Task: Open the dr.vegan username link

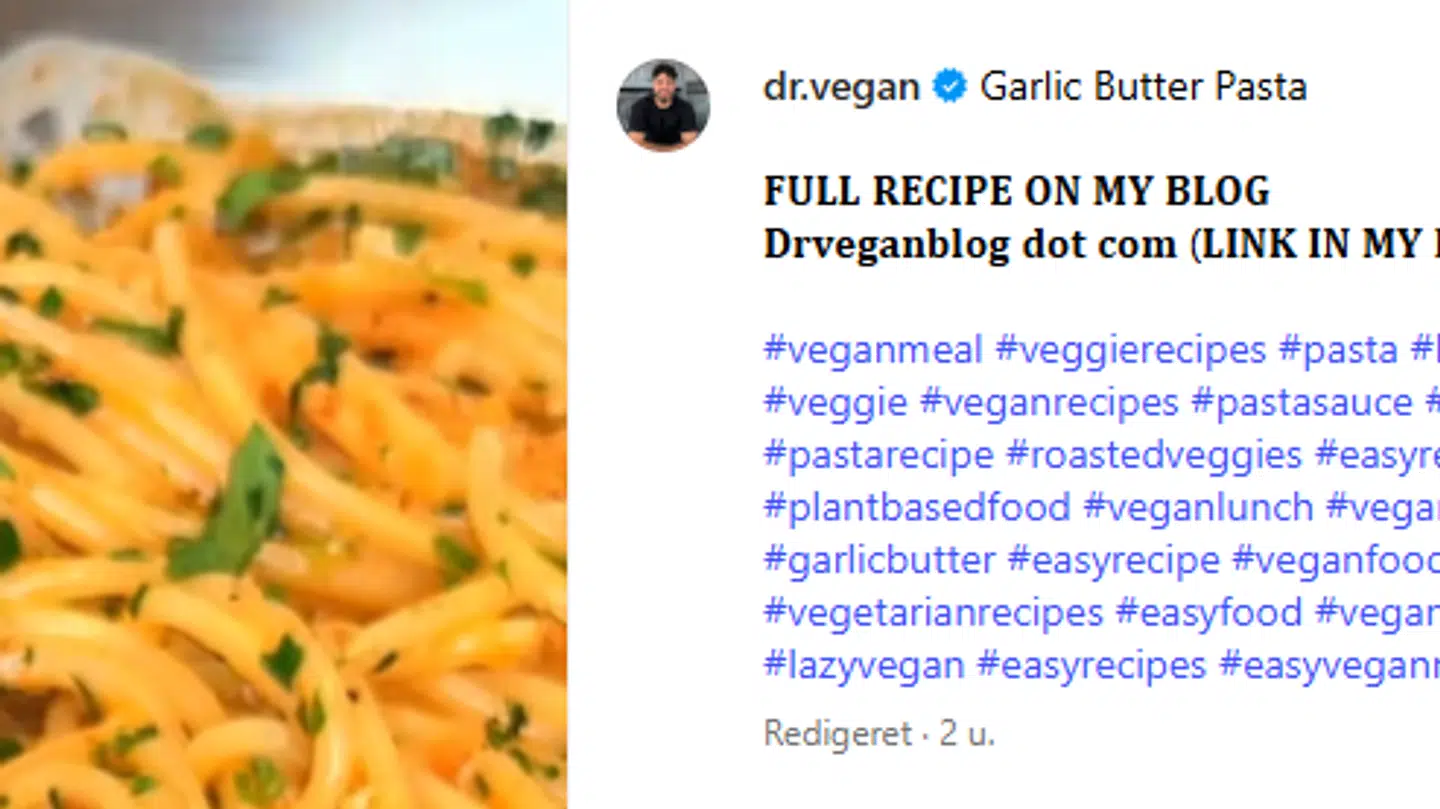Action: click(841, 87)
